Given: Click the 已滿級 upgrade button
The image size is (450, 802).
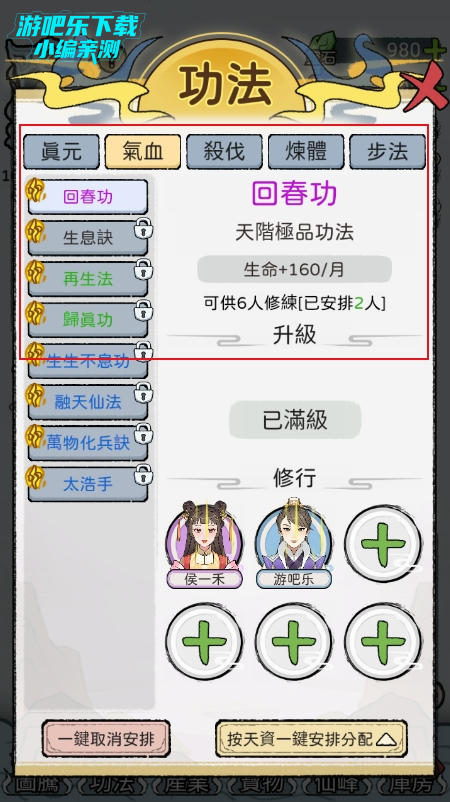Looking at the screenshot, I should [x=295, y=420].
